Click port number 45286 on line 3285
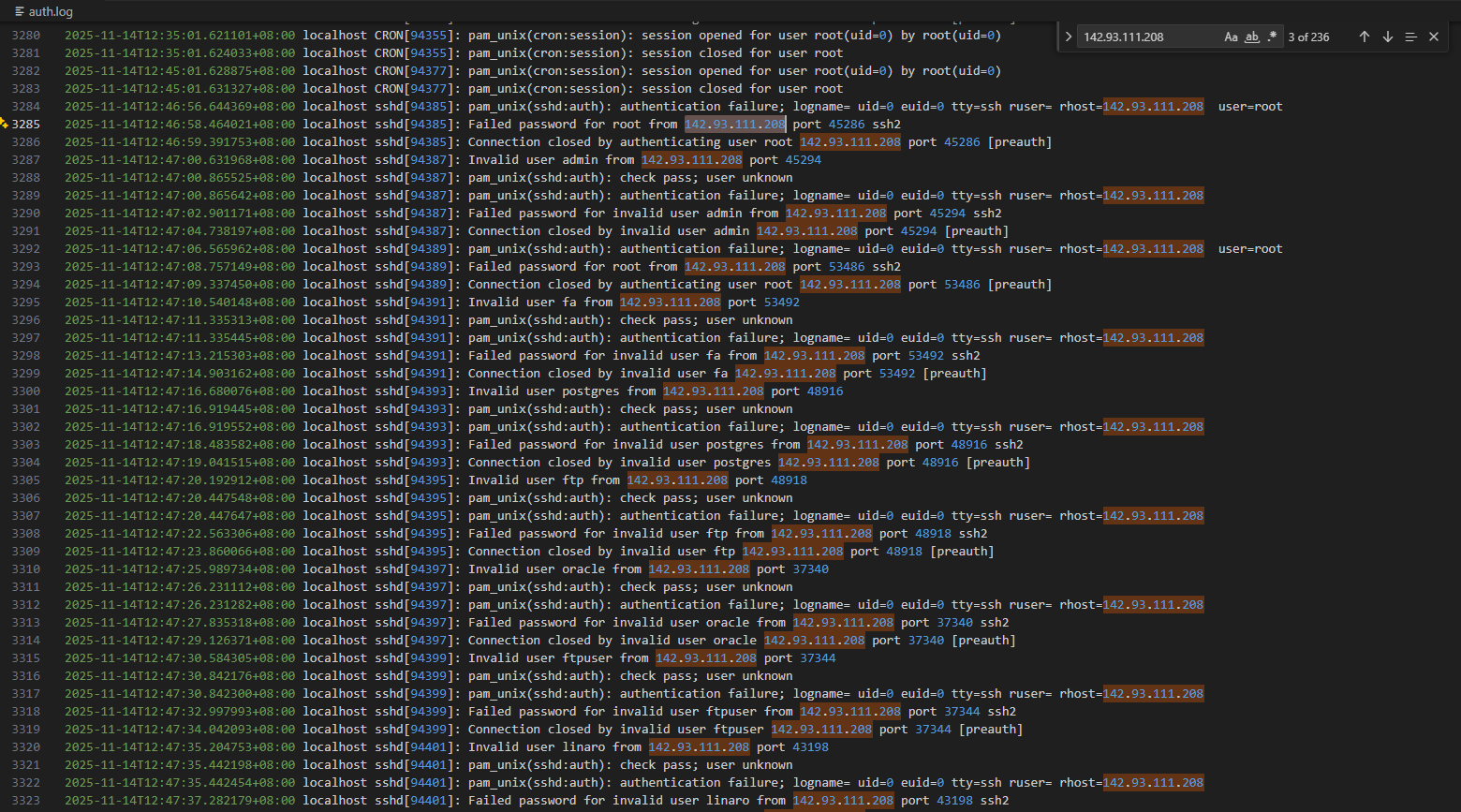Screen dimensions: 1461x812 click(x=847, y=124)
